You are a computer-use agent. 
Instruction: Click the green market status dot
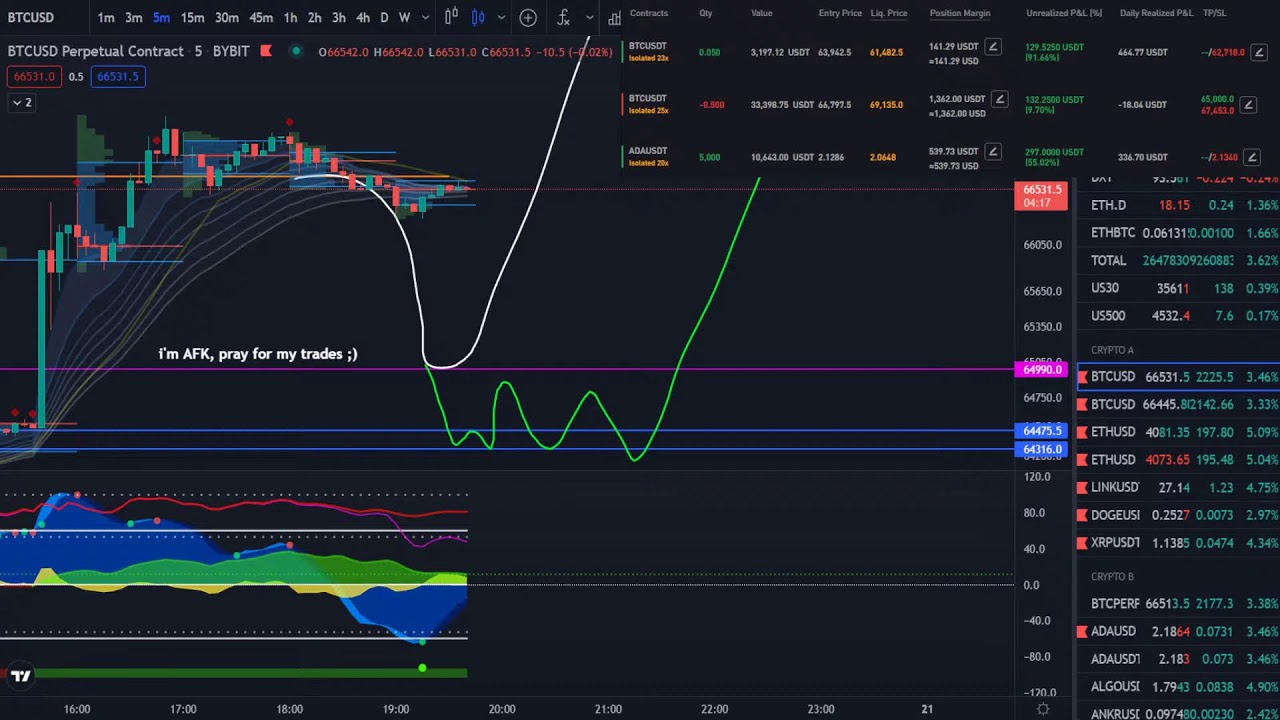click(x=296, y=51)
